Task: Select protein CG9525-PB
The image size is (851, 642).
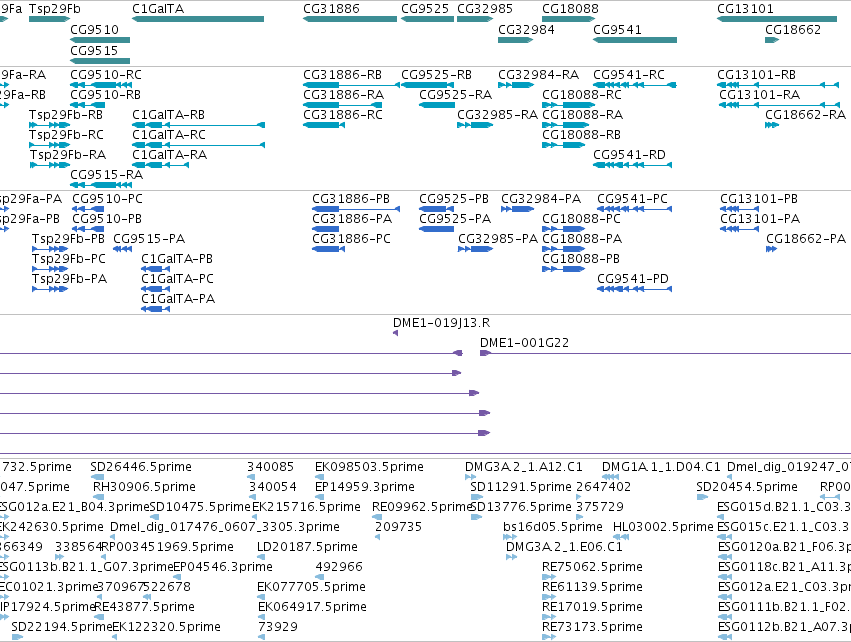Action: 436,209
